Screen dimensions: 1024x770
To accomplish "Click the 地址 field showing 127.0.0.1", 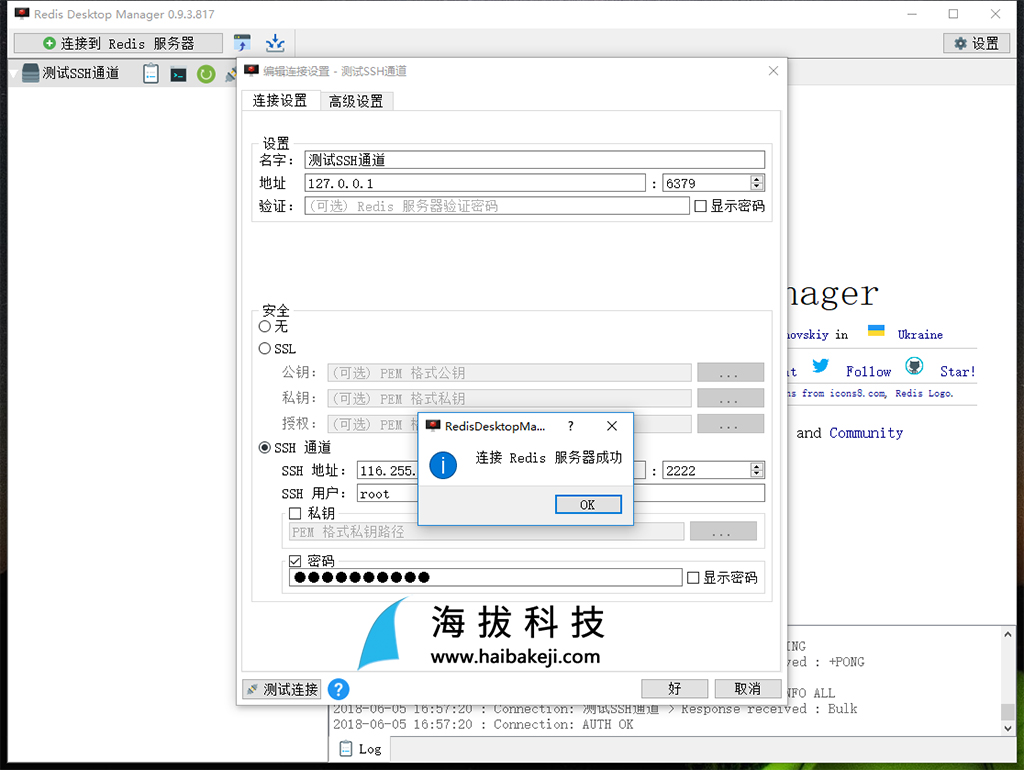I will 475,184.
